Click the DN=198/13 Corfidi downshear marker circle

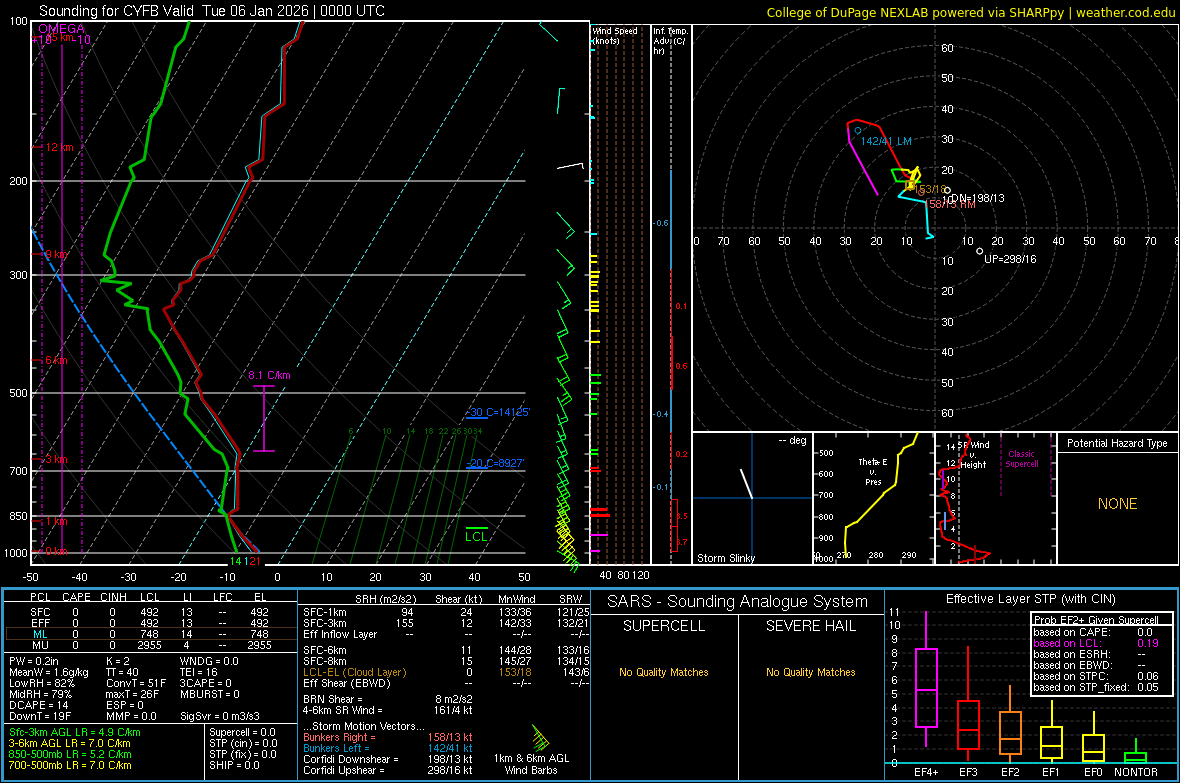947,190
